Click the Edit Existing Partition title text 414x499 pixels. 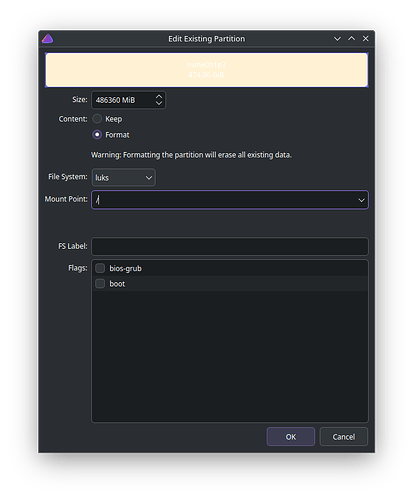click(x=206, y=39)
